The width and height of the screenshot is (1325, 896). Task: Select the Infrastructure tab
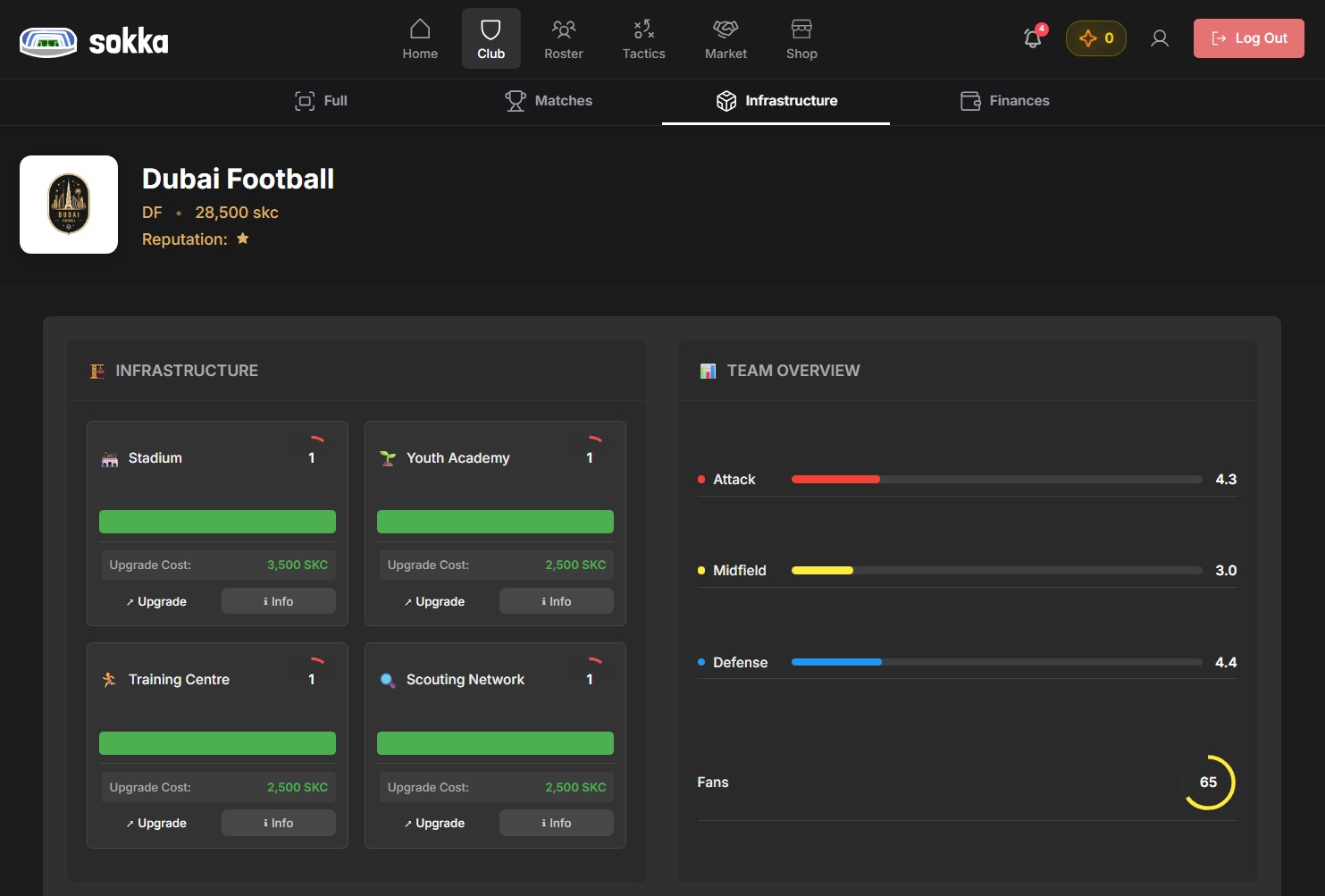[x=776, y=101]
